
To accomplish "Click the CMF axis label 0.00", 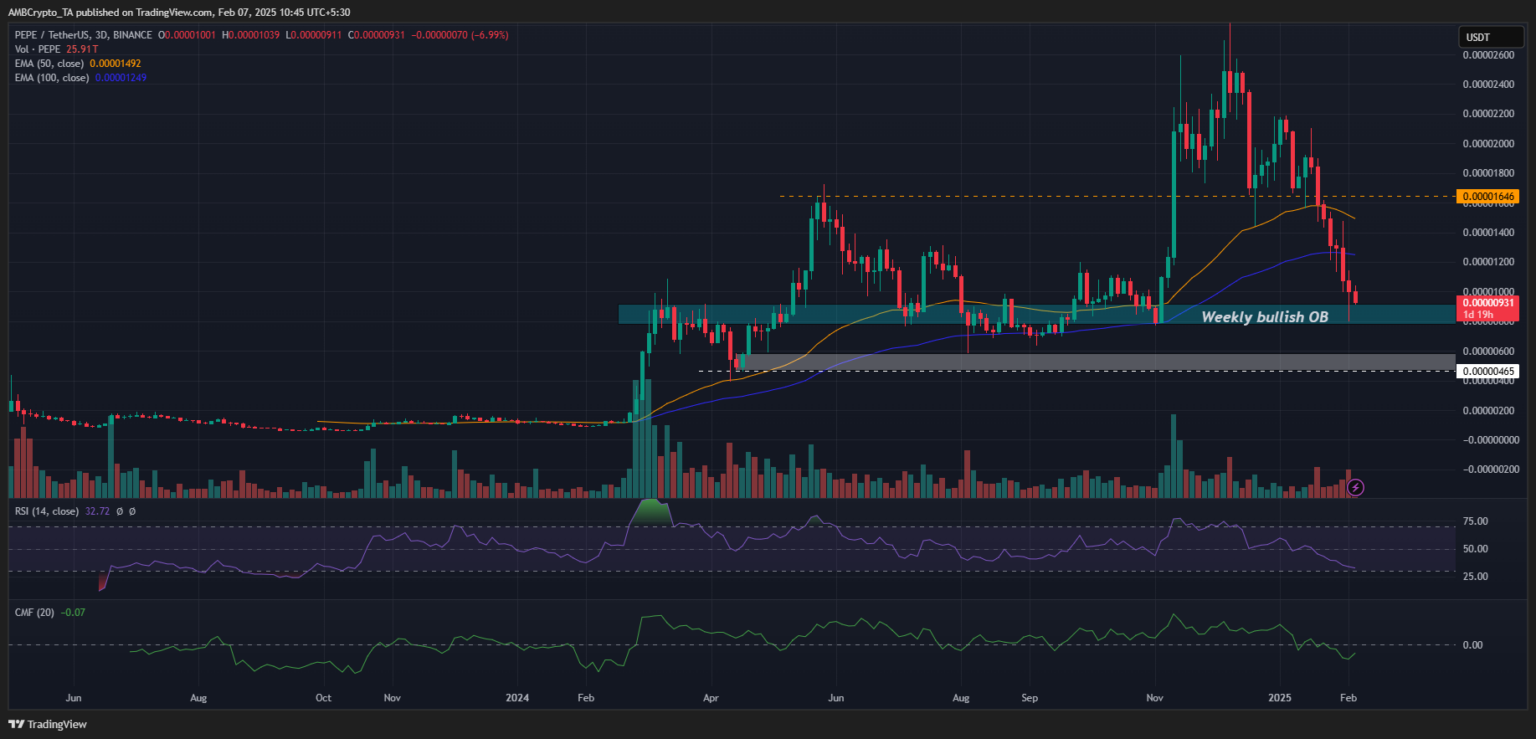I will click(1472, 645).
